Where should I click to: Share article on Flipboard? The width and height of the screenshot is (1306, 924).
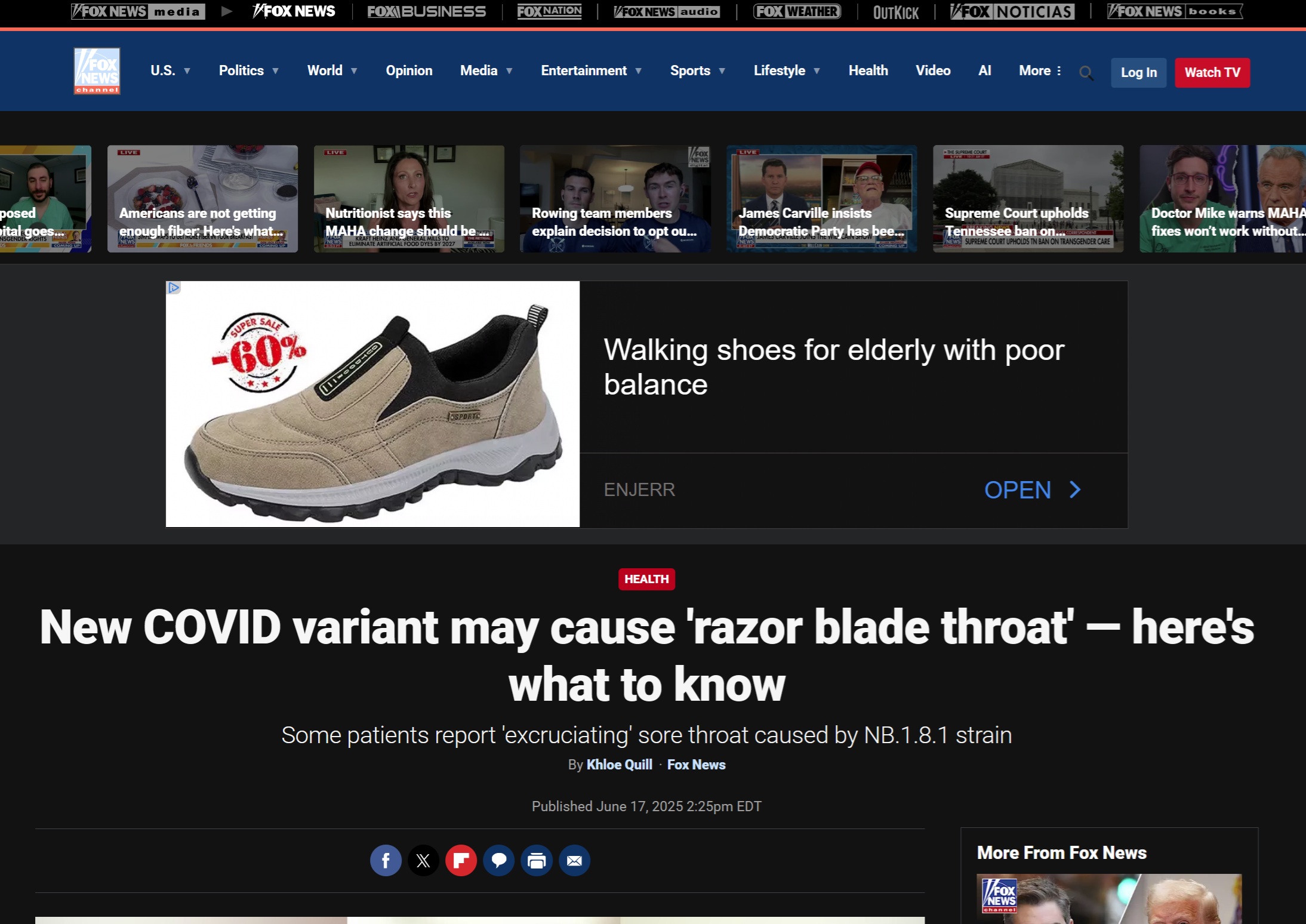point(461,861)
